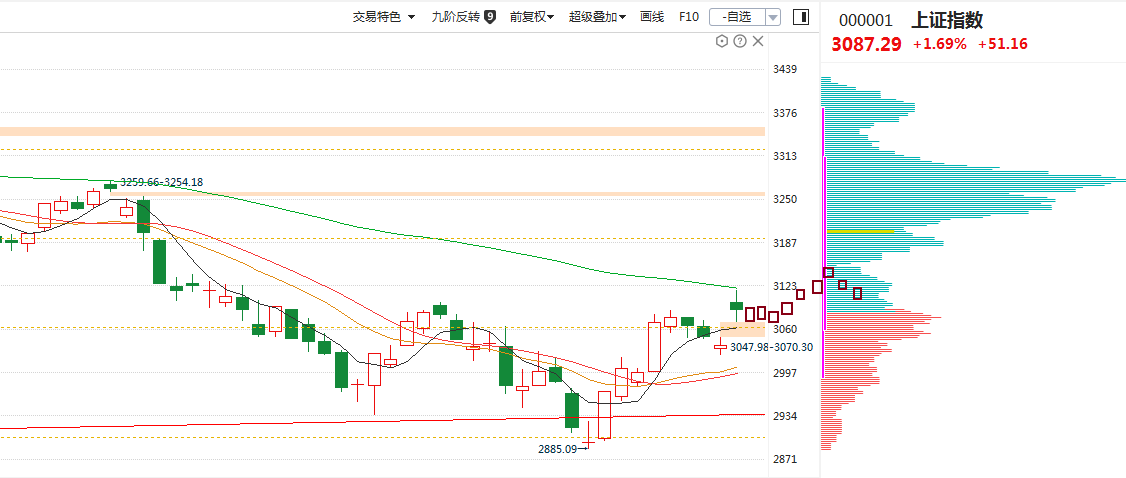1126x478 pixels.
Task: Open the 超级叠加 overlay dropdown
Action: pos(597,17)
